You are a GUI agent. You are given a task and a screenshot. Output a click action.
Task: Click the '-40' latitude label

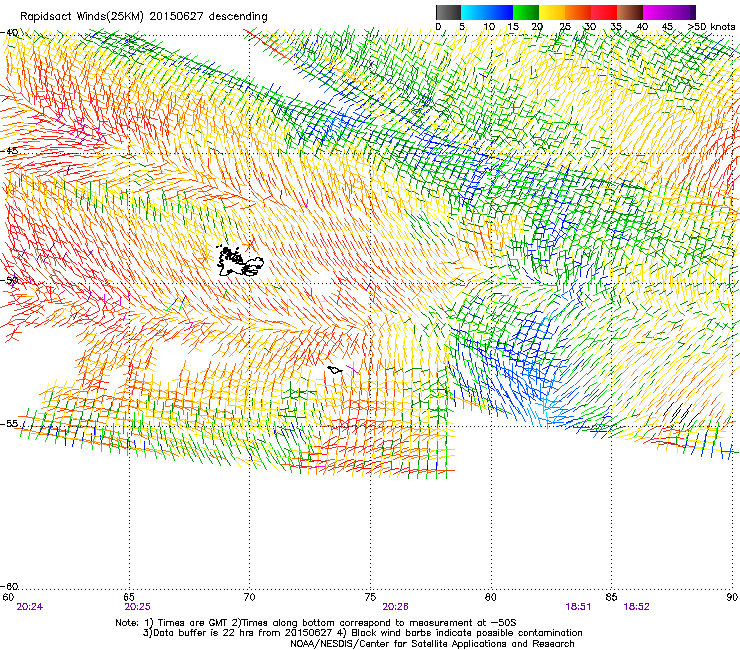click(9, 33)
